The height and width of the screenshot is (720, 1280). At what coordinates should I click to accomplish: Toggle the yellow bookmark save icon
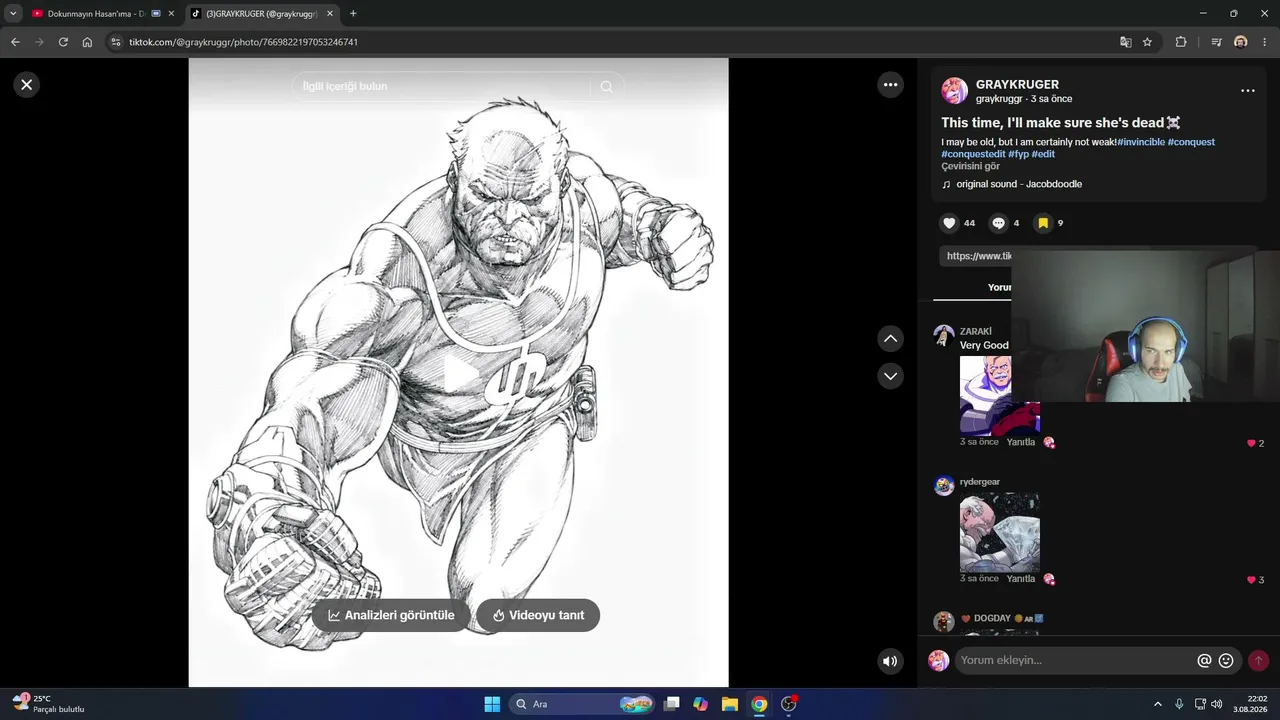1043,223
